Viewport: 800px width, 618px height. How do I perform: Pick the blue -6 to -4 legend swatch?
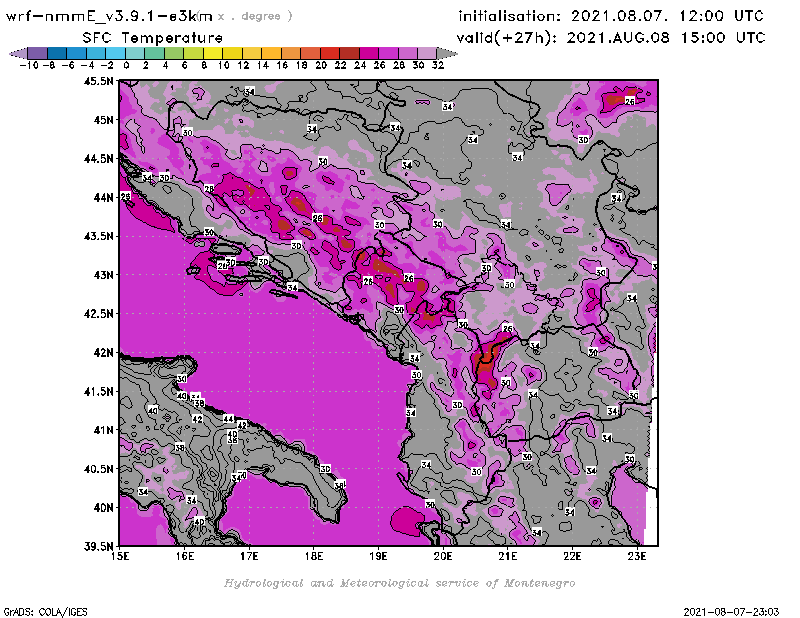click(76, 53)
